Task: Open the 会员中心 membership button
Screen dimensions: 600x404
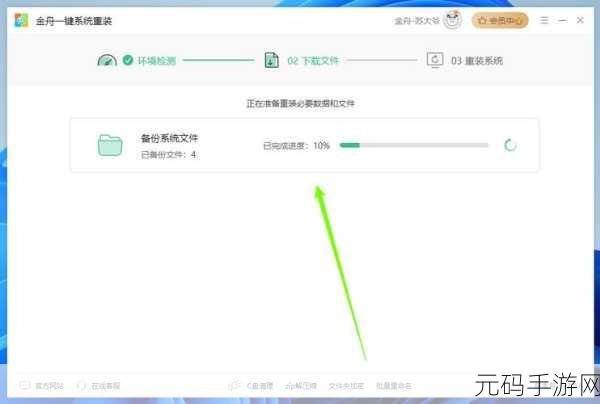Action: click(500, 20)
